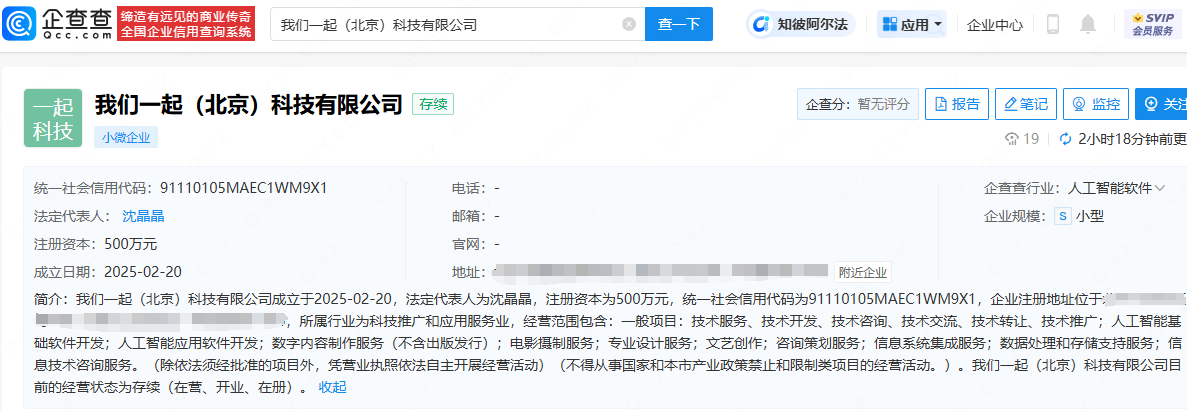The width and height of the screenshot is (1187, 412).
Task: Open the 知彼阿尔法 assistant
Action: (801, 25)
